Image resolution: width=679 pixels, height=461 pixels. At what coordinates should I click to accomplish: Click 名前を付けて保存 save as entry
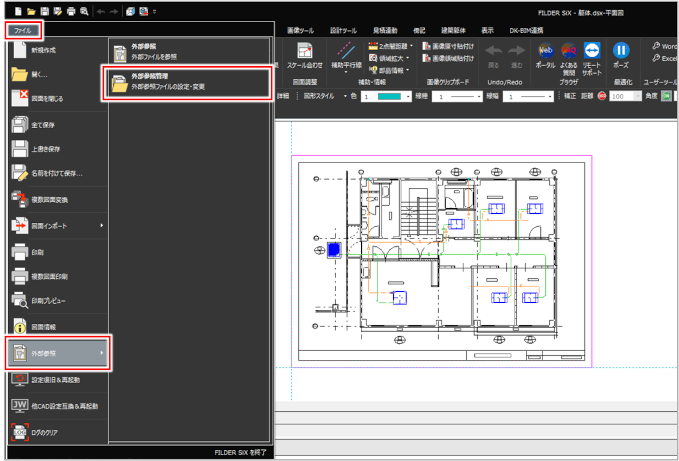[56, 174]
